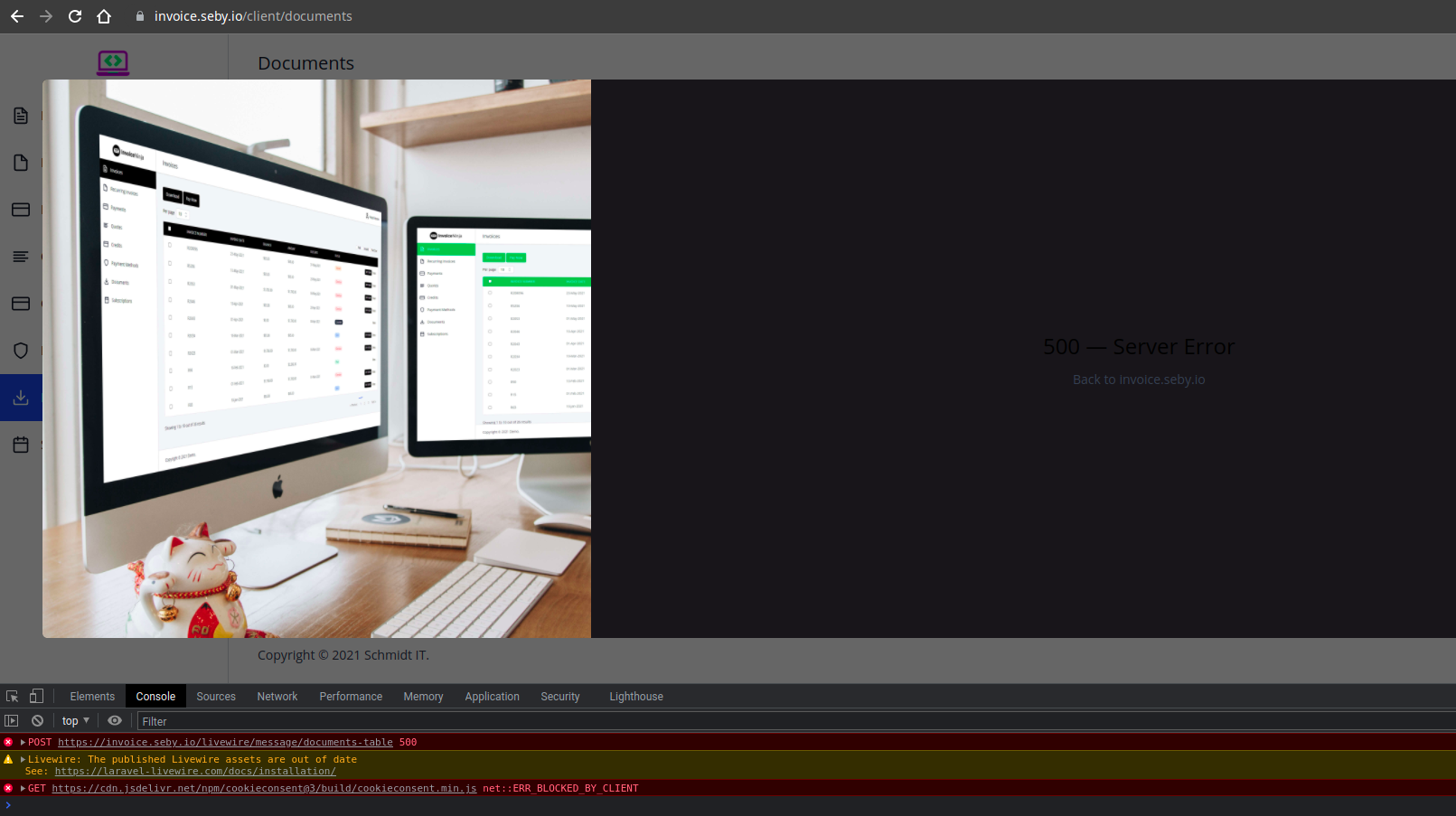
Task: Activate the inspect element picker in DevTools
Action: pos(11,695)
